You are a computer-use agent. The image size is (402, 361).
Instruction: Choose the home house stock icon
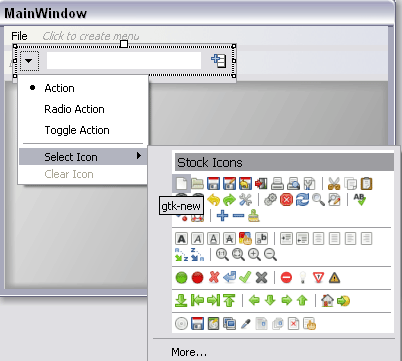[327, 301]
